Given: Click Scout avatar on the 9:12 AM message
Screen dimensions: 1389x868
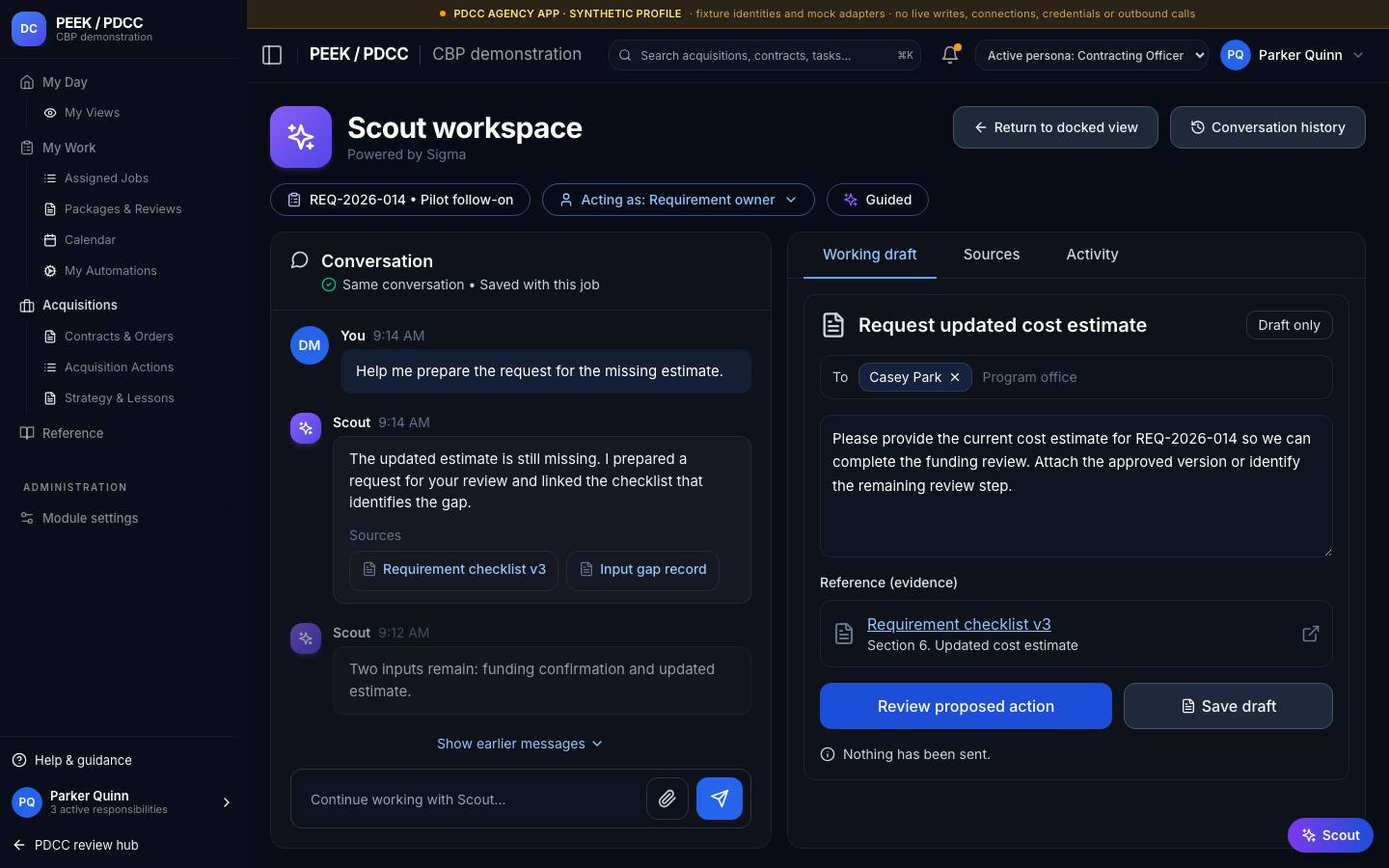Looking at the screenshot, I should [x=306, y=638].
